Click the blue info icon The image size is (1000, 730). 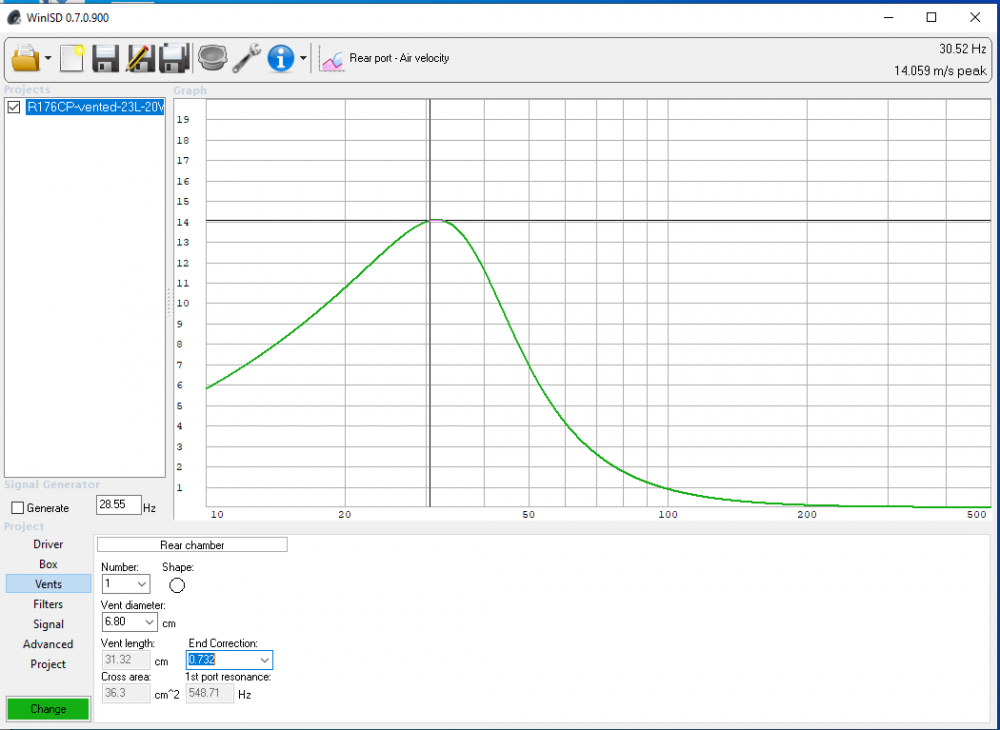280,59
